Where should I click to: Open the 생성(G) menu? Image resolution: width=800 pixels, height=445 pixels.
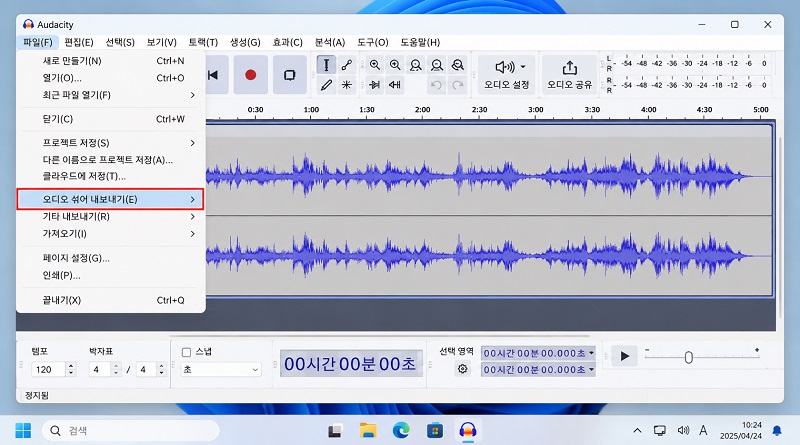(x=245, y=42)
